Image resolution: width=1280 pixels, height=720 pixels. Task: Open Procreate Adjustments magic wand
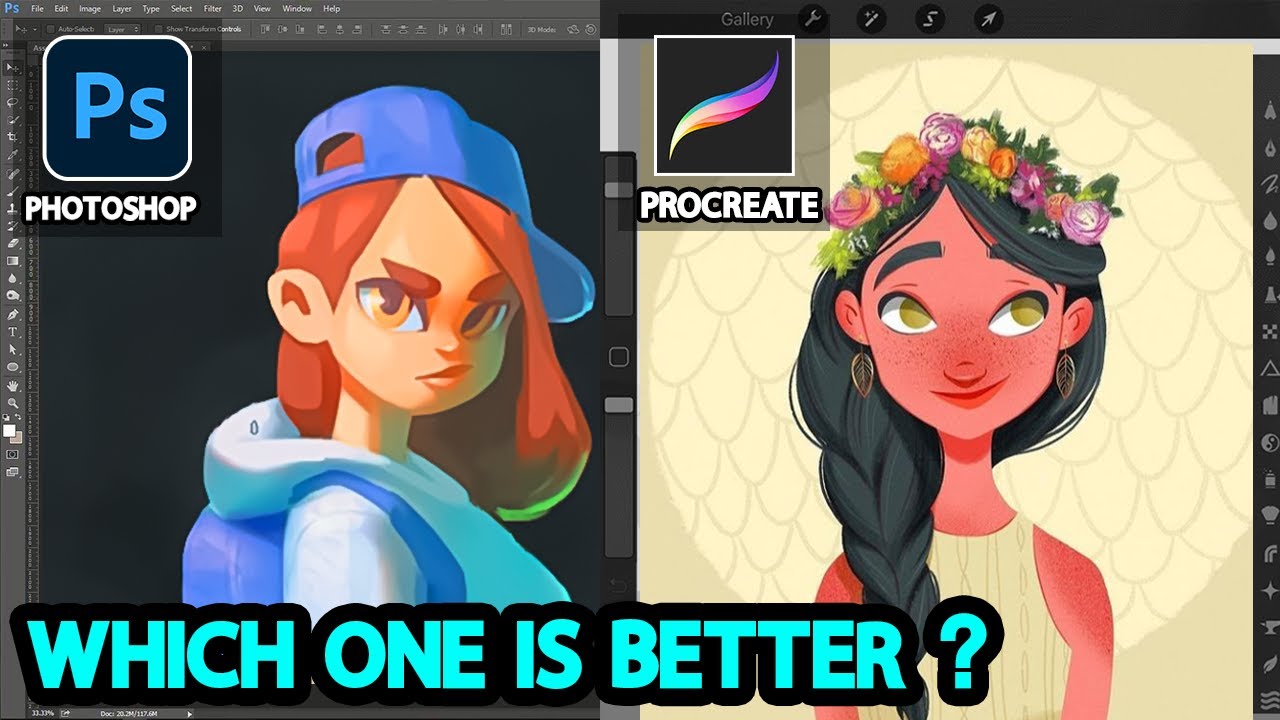tap(872, 19)
